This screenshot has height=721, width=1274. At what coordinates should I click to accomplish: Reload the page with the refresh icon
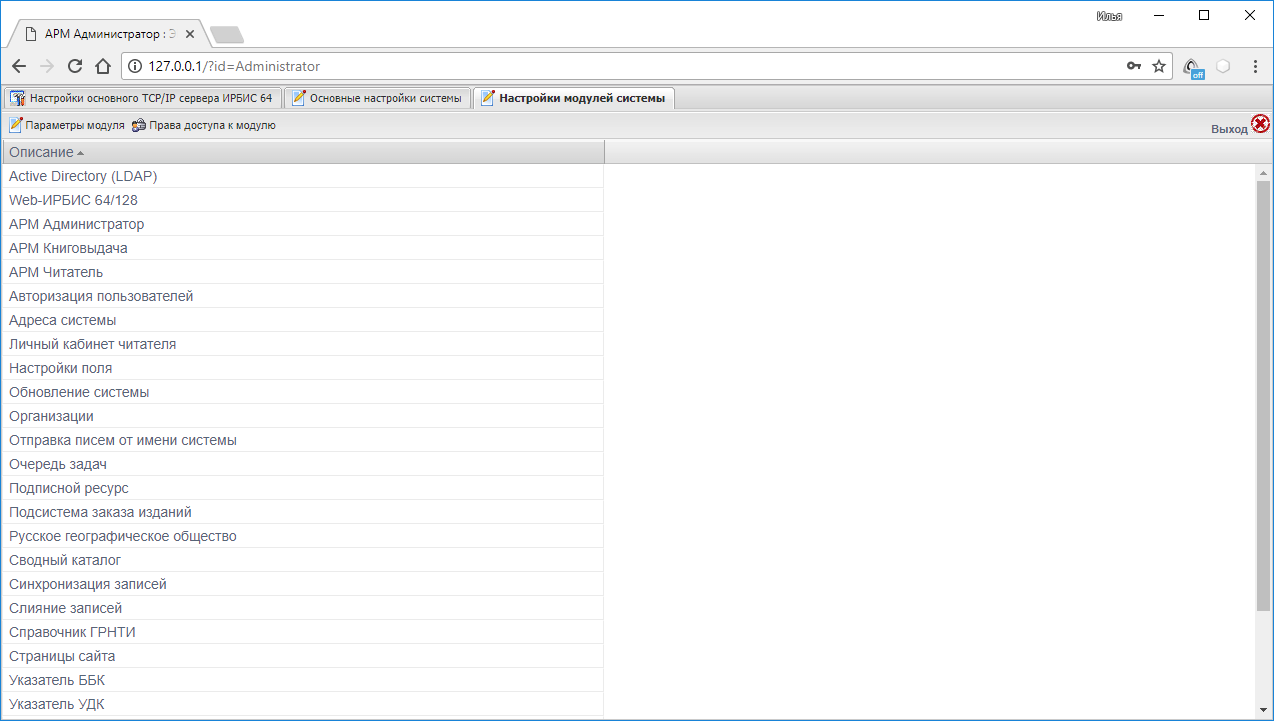click(x=74, y=66)
